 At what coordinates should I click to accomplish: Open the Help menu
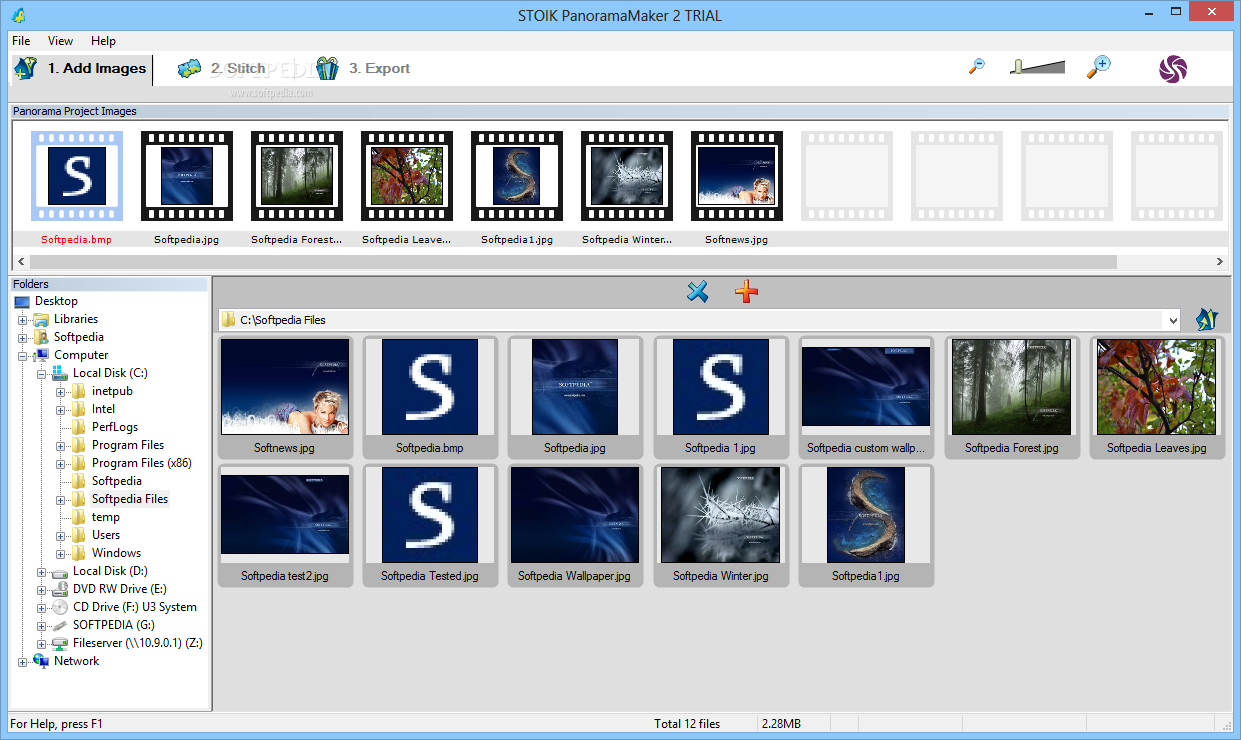(103, 41)
